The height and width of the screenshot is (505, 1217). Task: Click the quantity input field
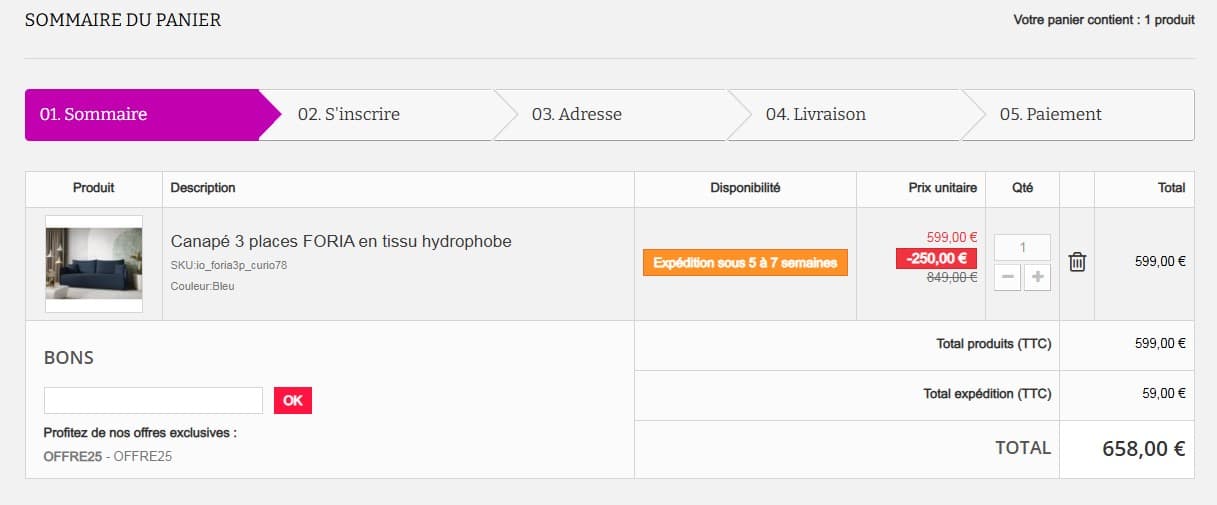tap(1022, 247)
